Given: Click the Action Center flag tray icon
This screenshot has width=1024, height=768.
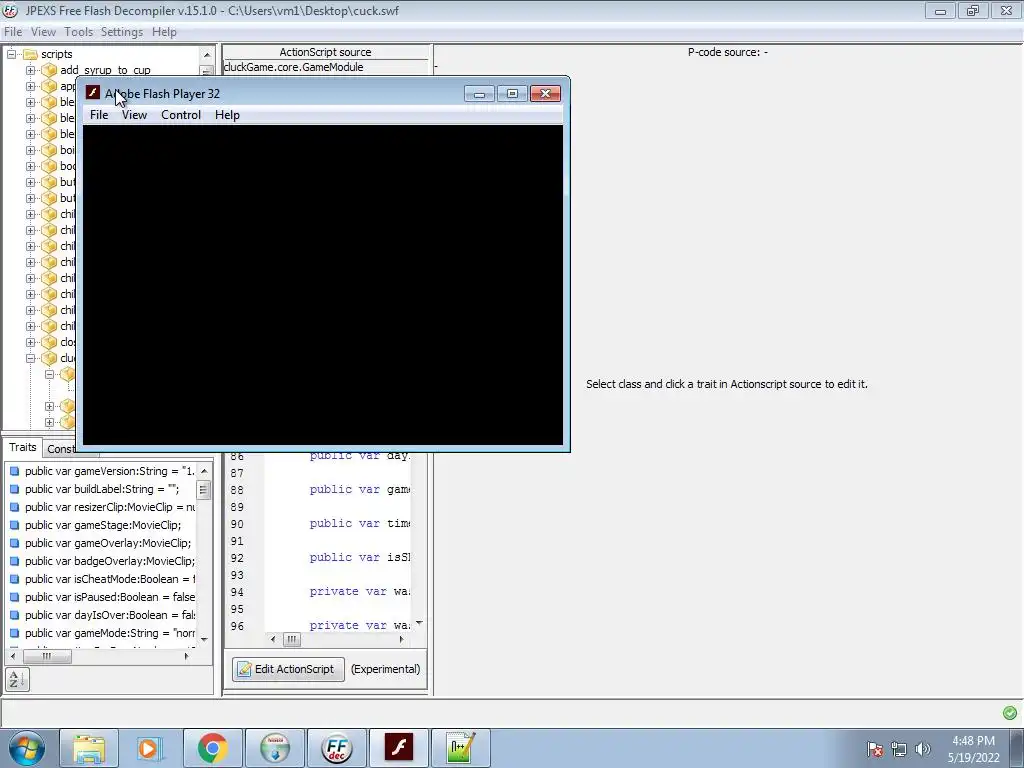Looking at the screenshot, I should (875, 749).
